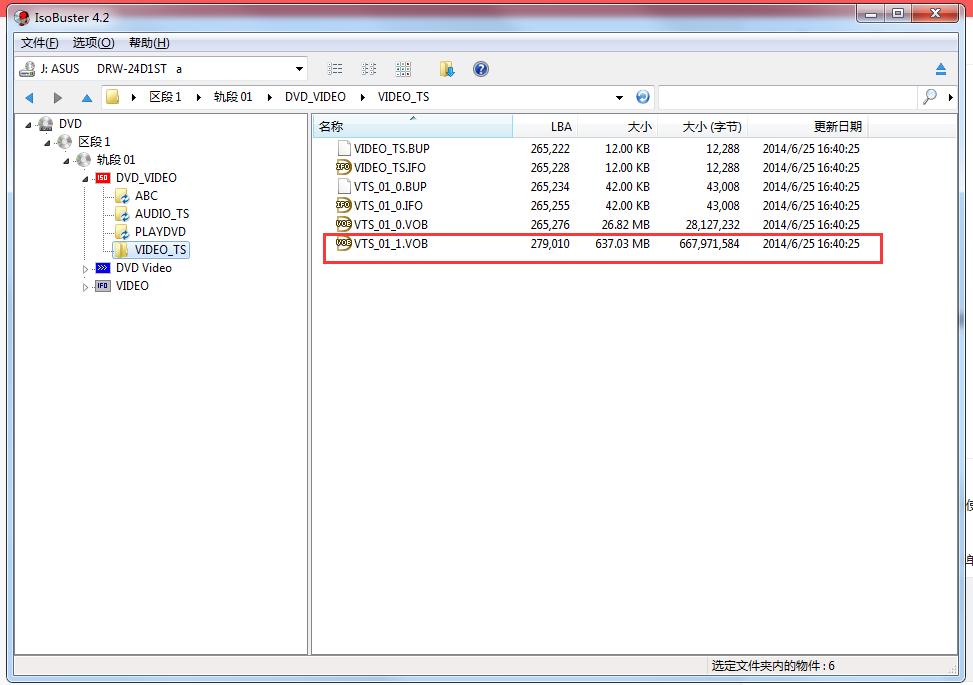The height and width of the screenshot is (685, 973).
Task: Open the 文件(F) menu
Action: tap(40, 43)
